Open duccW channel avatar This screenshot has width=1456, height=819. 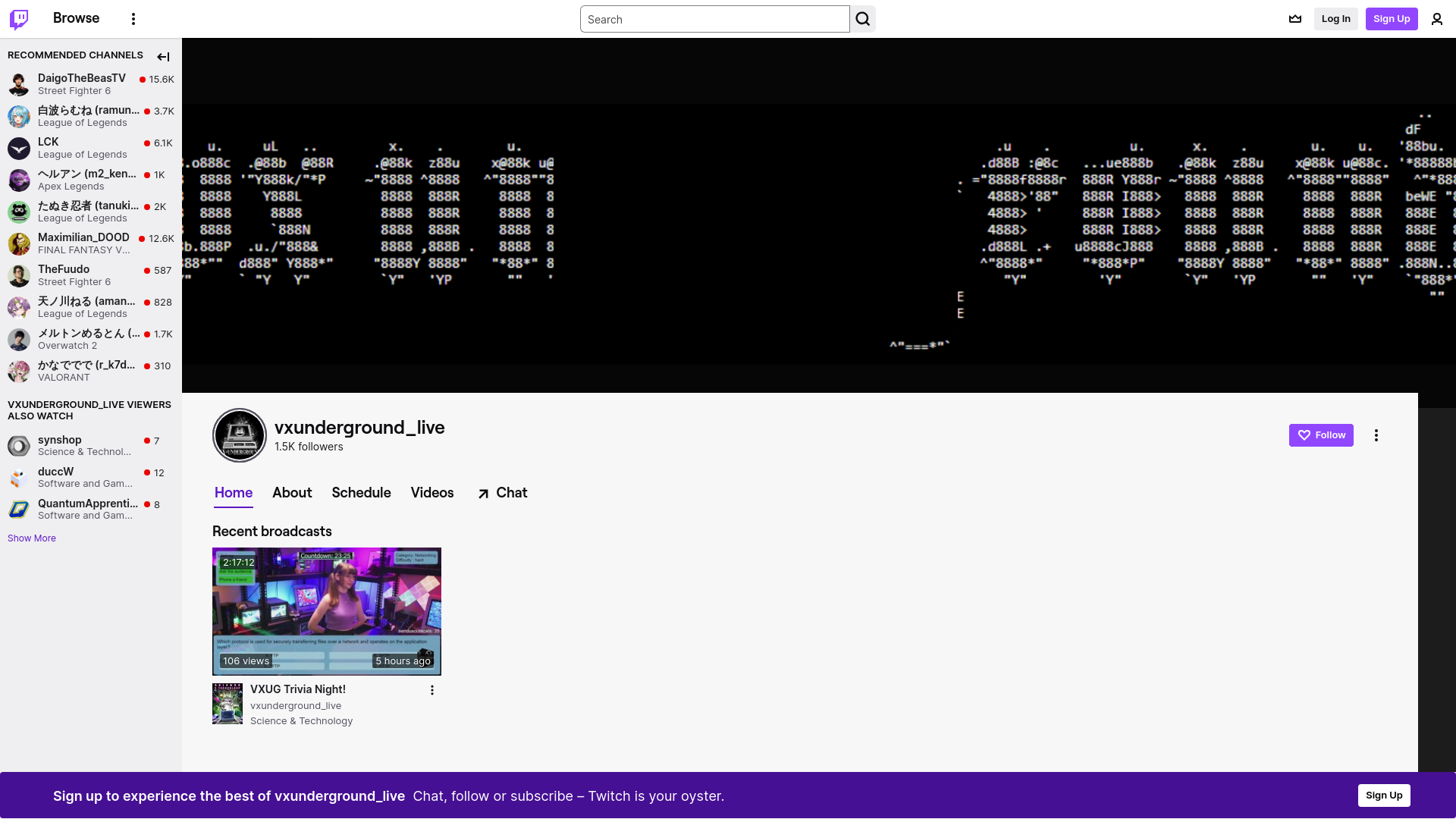point(19,478)
